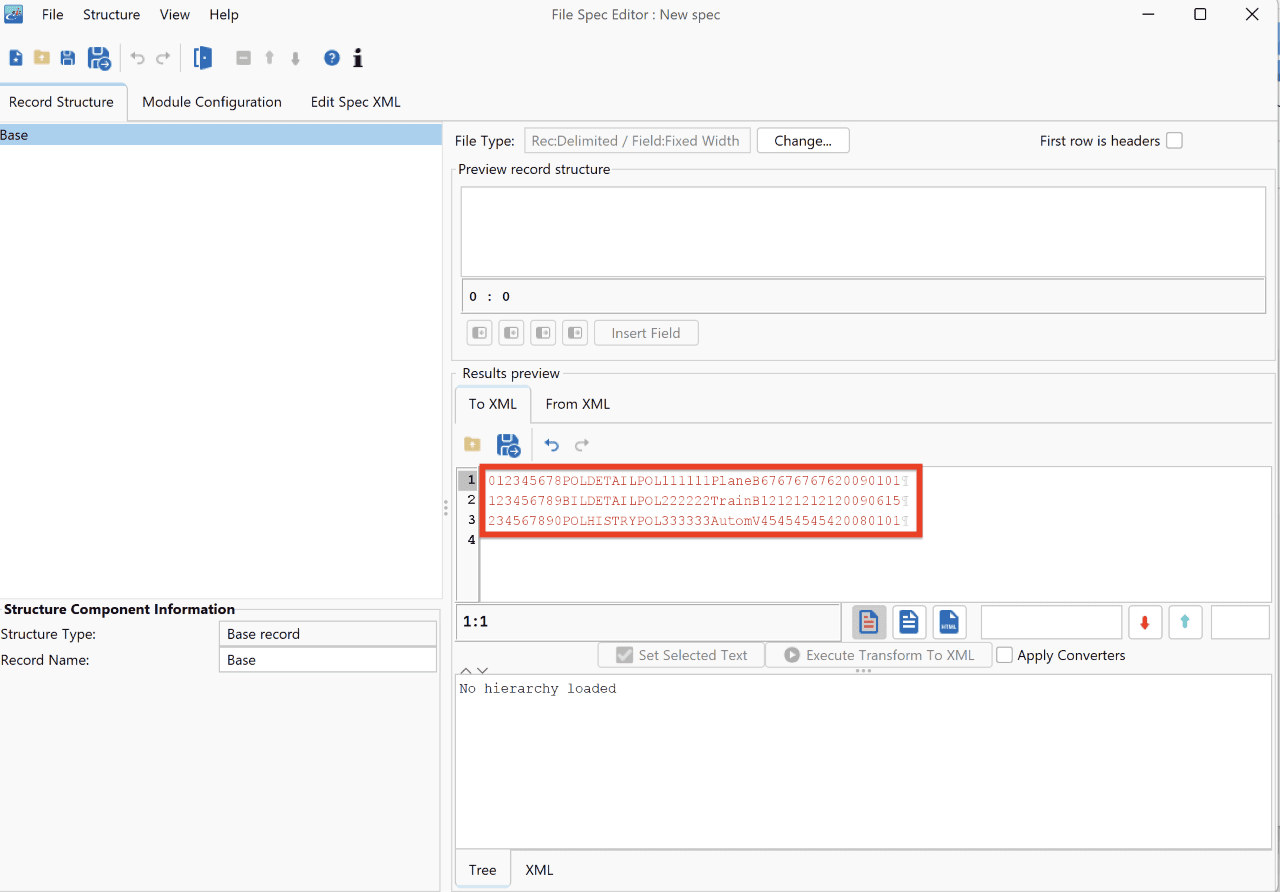Redo in the Results preview toolbar
The height and width of the screenshot is (892, 1280).
[x=582, y=445]
